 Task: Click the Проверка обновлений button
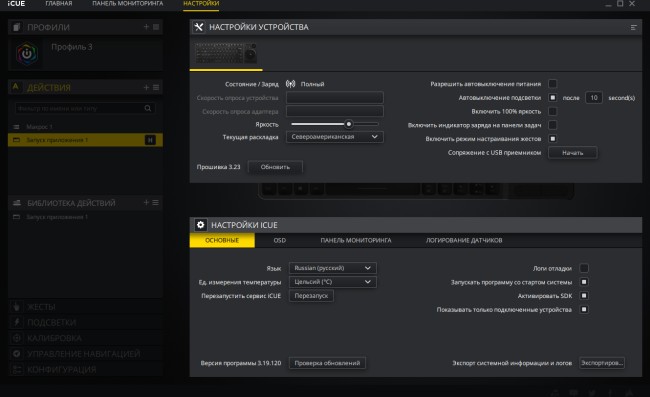tap(327, 363)
